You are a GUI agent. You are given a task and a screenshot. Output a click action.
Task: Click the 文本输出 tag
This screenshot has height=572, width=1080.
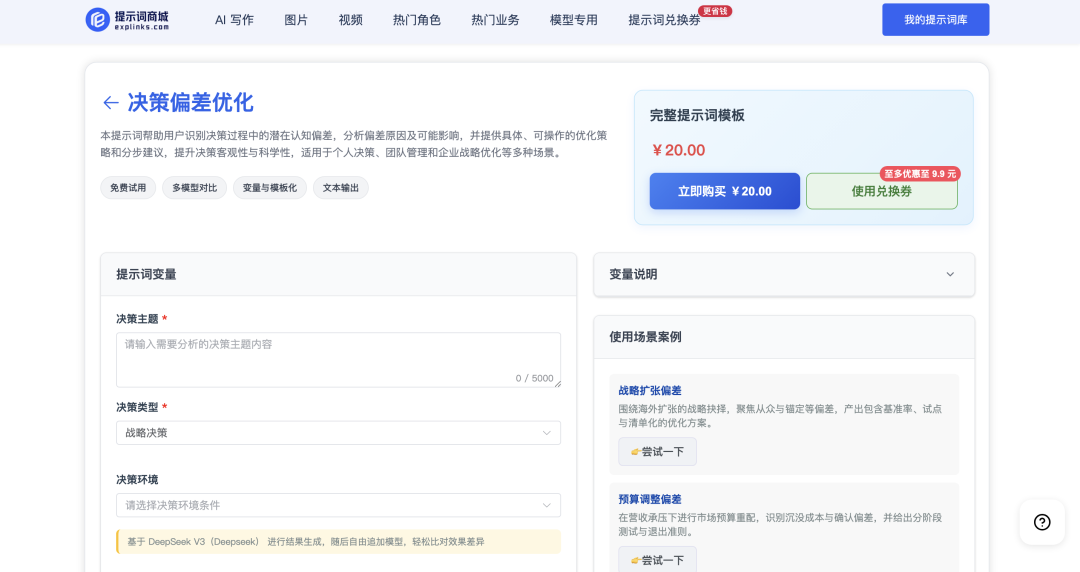tap(340, 188)
